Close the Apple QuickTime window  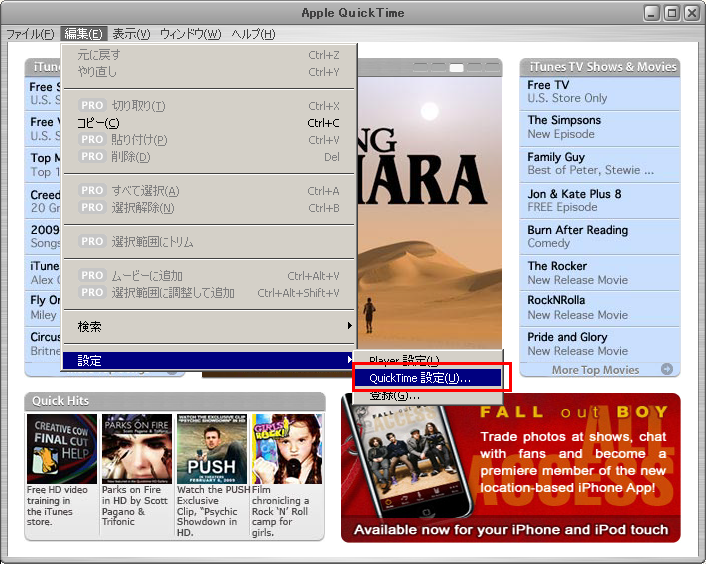tap(692, 13)
